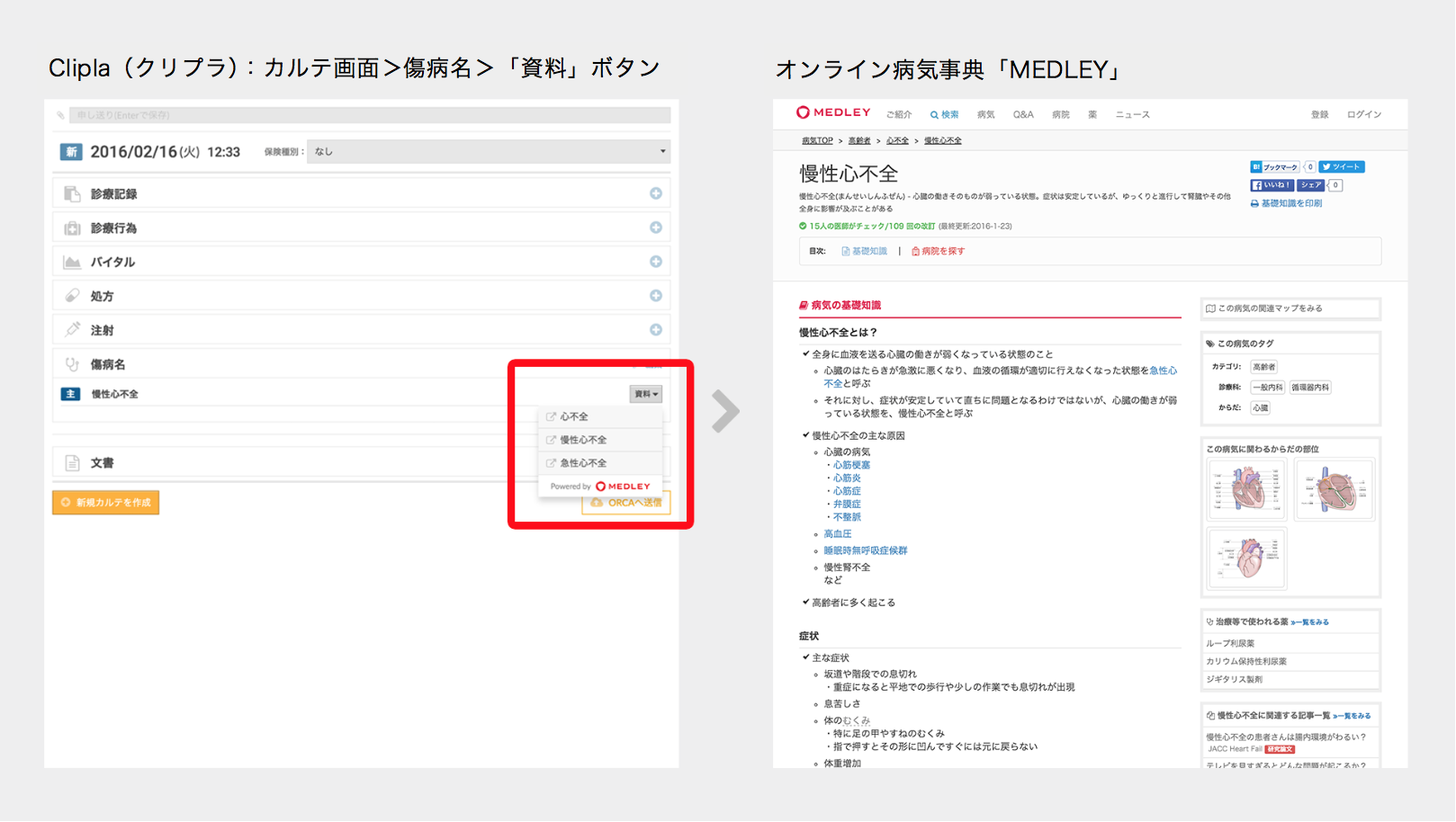1456x822 pixels.
Task: Open the 資料 dropdown button
Action: 645,394
